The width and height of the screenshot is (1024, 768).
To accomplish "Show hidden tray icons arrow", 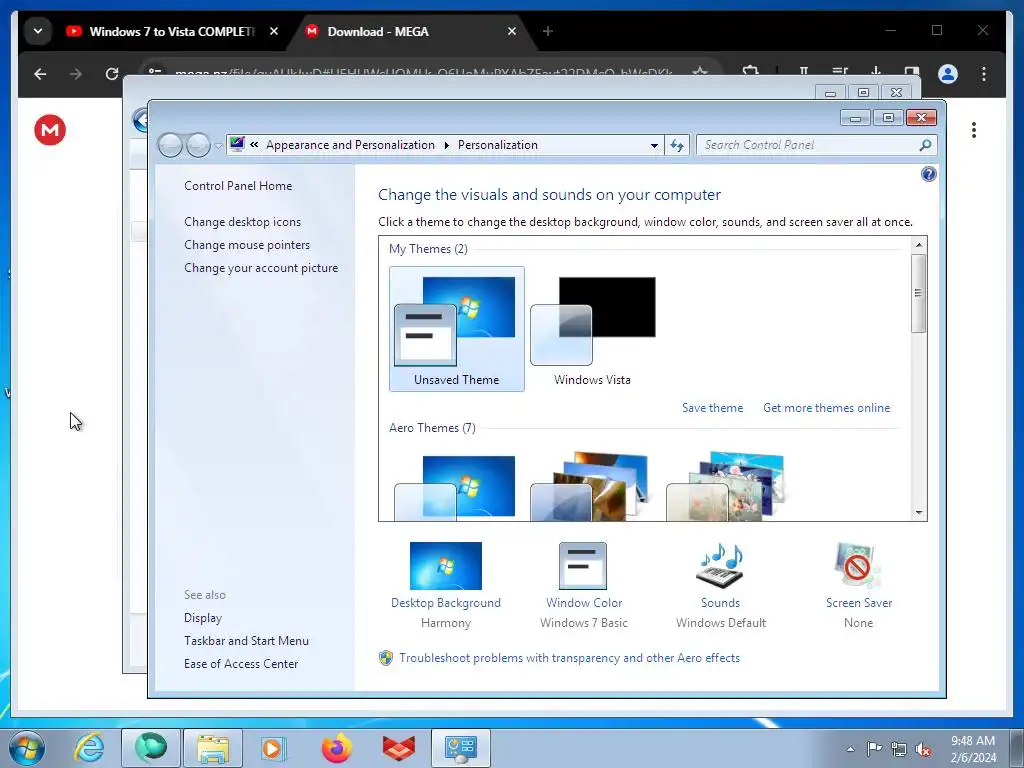I will [x=850, y=749].
